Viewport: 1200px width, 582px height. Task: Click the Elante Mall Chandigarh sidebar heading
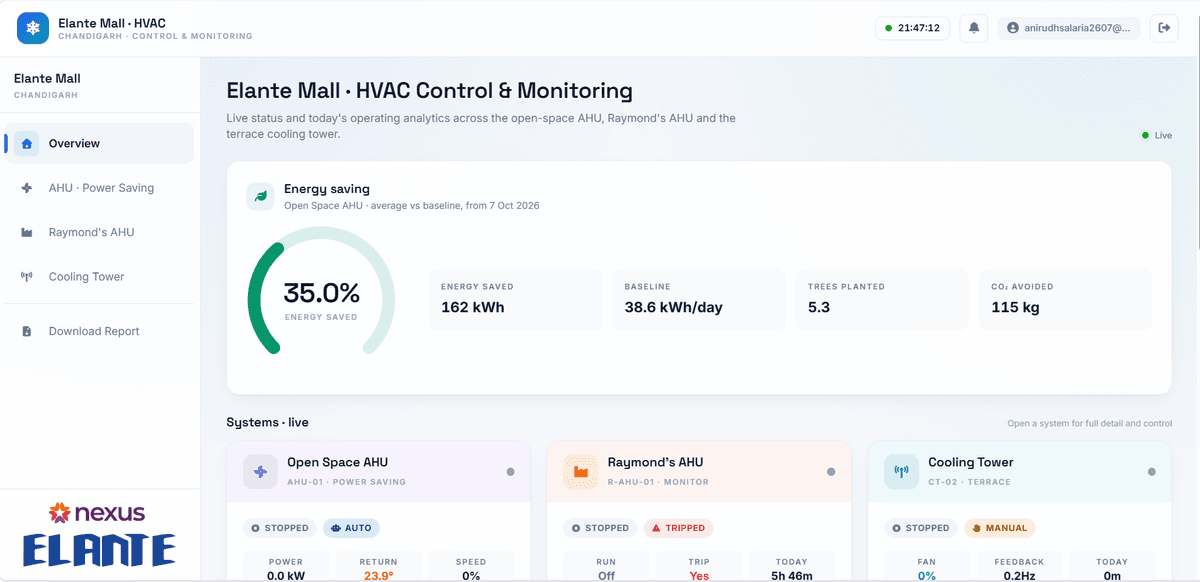[47, 86]
